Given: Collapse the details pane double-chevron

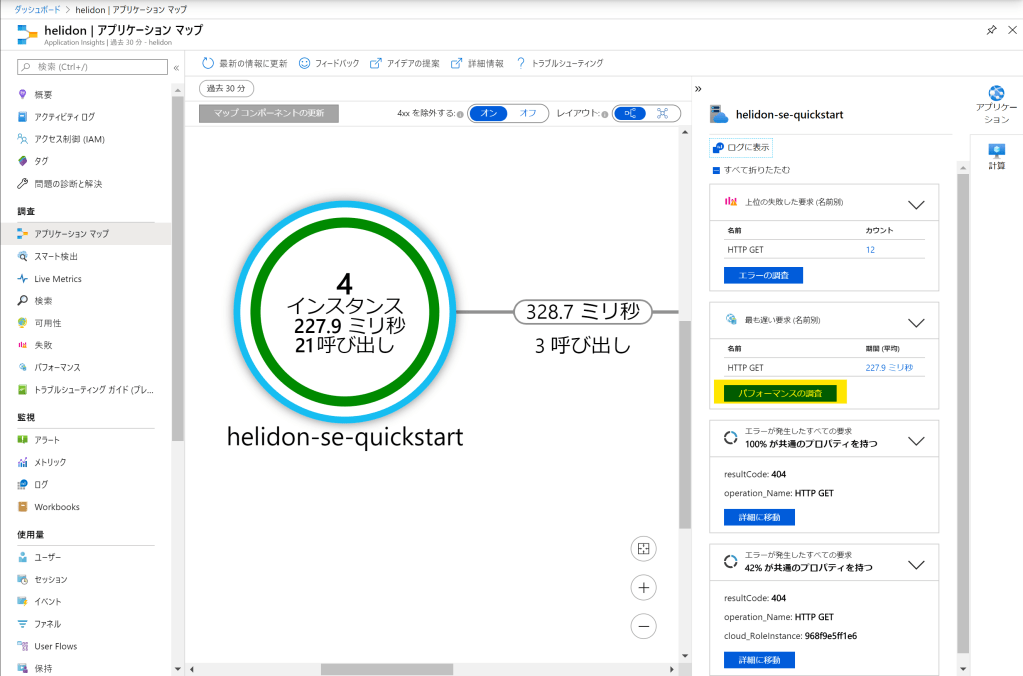Looking at the screenshot, I should coord(698,88).
